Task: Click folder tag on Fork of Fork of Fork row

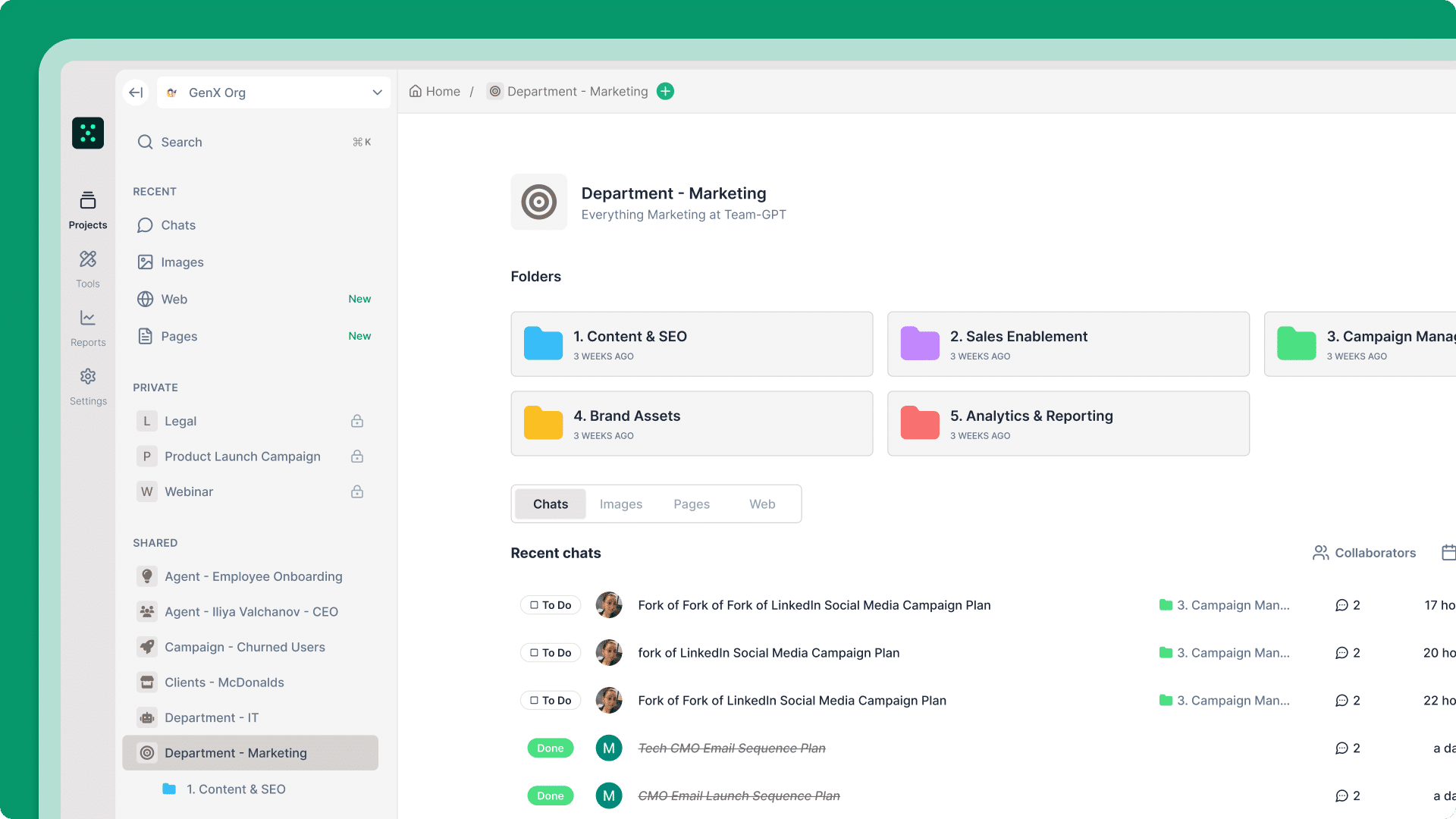Action: (1225, 605)
